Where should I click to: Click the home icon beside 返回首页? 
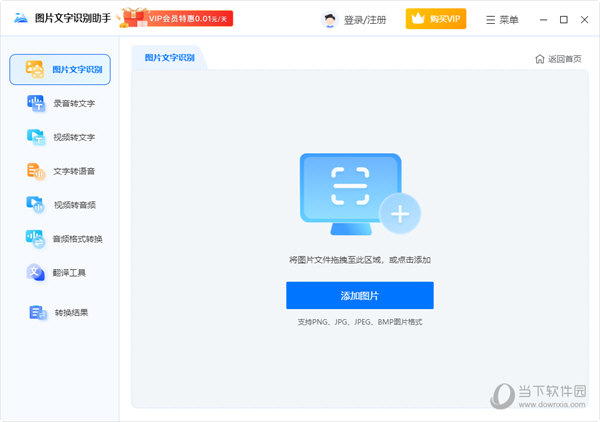pos(540,59)
